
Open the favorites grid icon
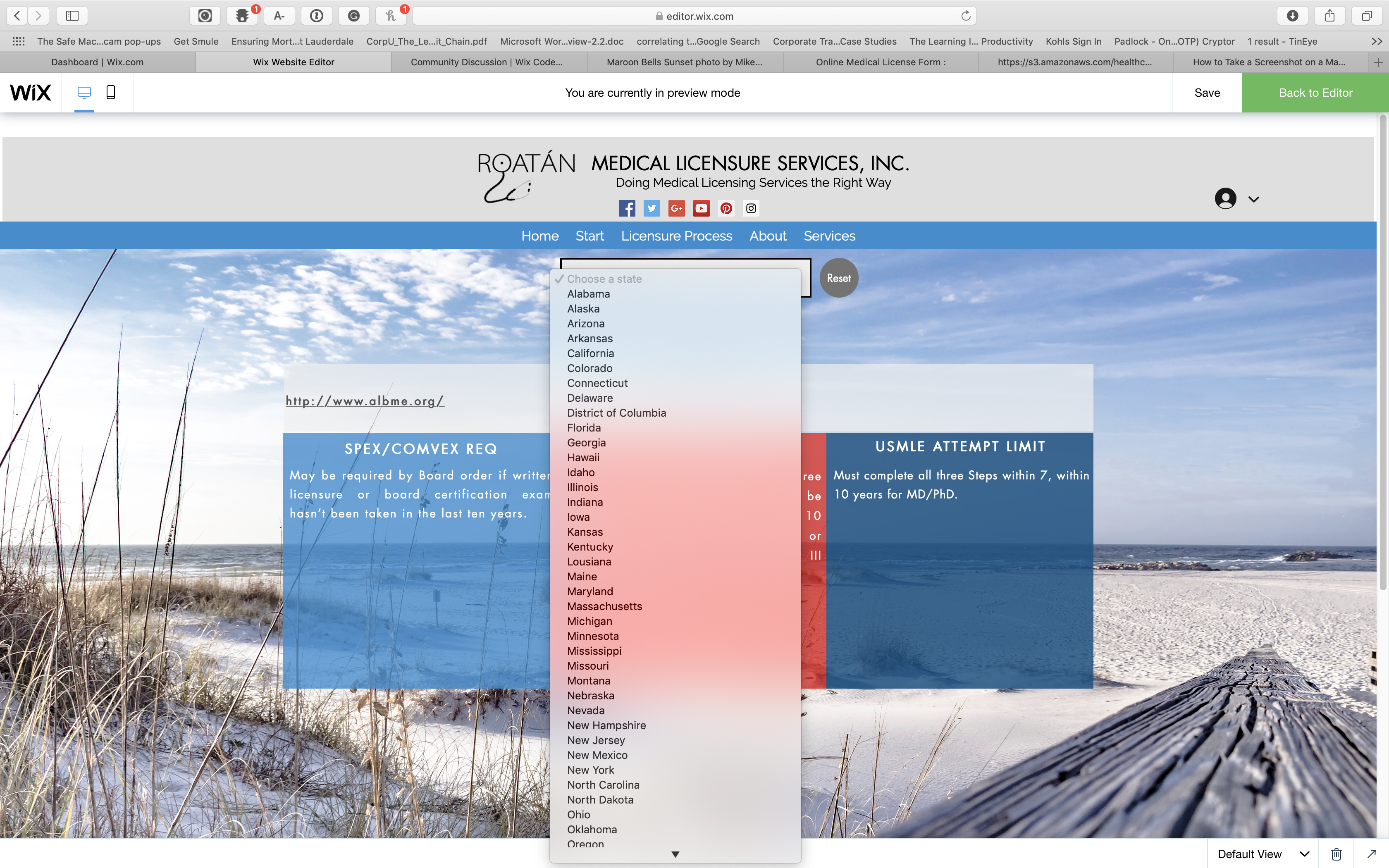pos(18,41)
